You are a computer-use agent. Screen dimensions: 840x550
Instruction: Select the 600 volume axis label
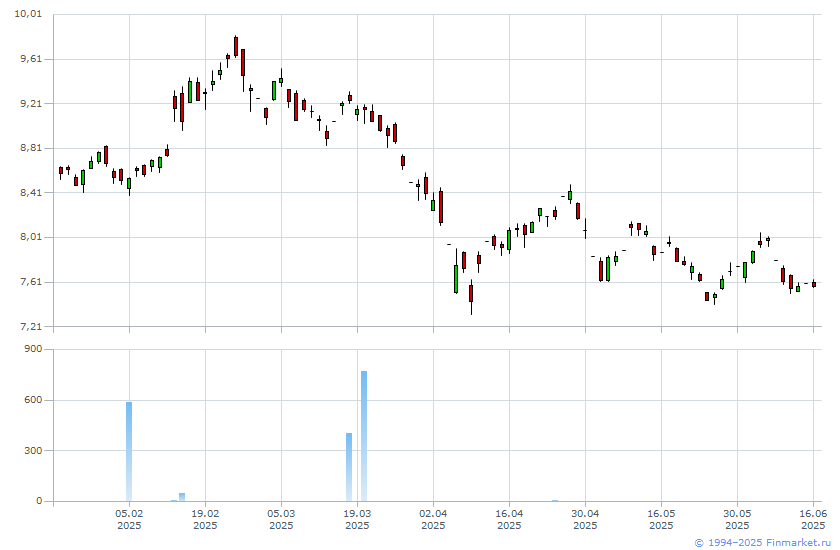click(x=33, y=400)
